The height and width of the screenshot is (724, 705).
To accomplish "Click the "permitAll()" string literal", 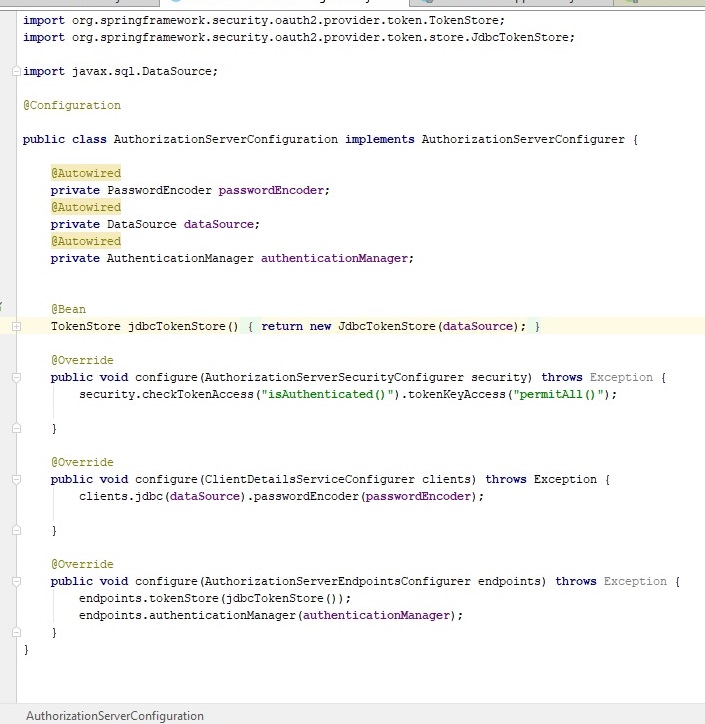I will pyautogui.click(x=559, y=394).
